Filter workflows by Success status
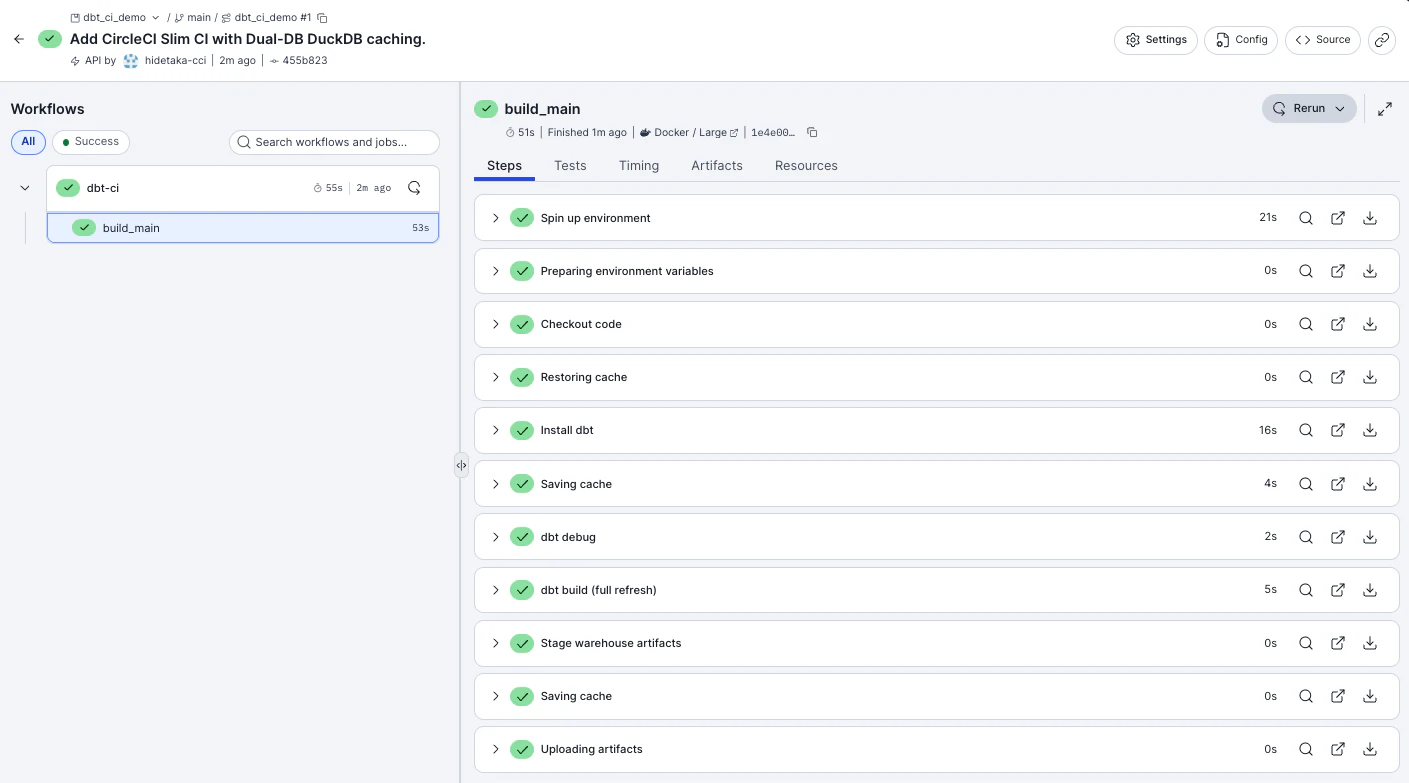Screen dimensions: 1409x783 click(91, 142)
